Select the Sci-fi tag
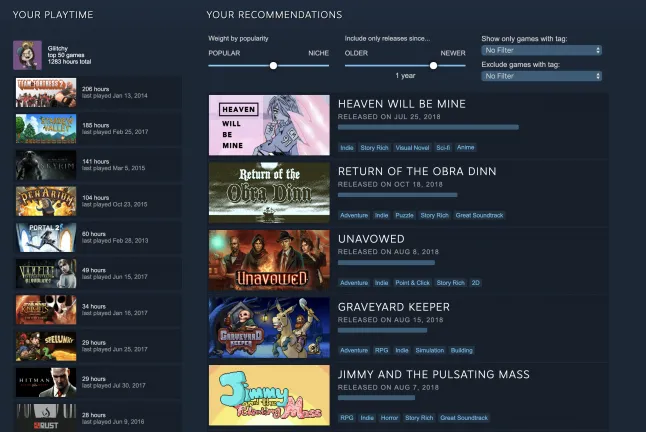Image resolution: width=646 pixels, height=432 pixels. click(443, 147)
